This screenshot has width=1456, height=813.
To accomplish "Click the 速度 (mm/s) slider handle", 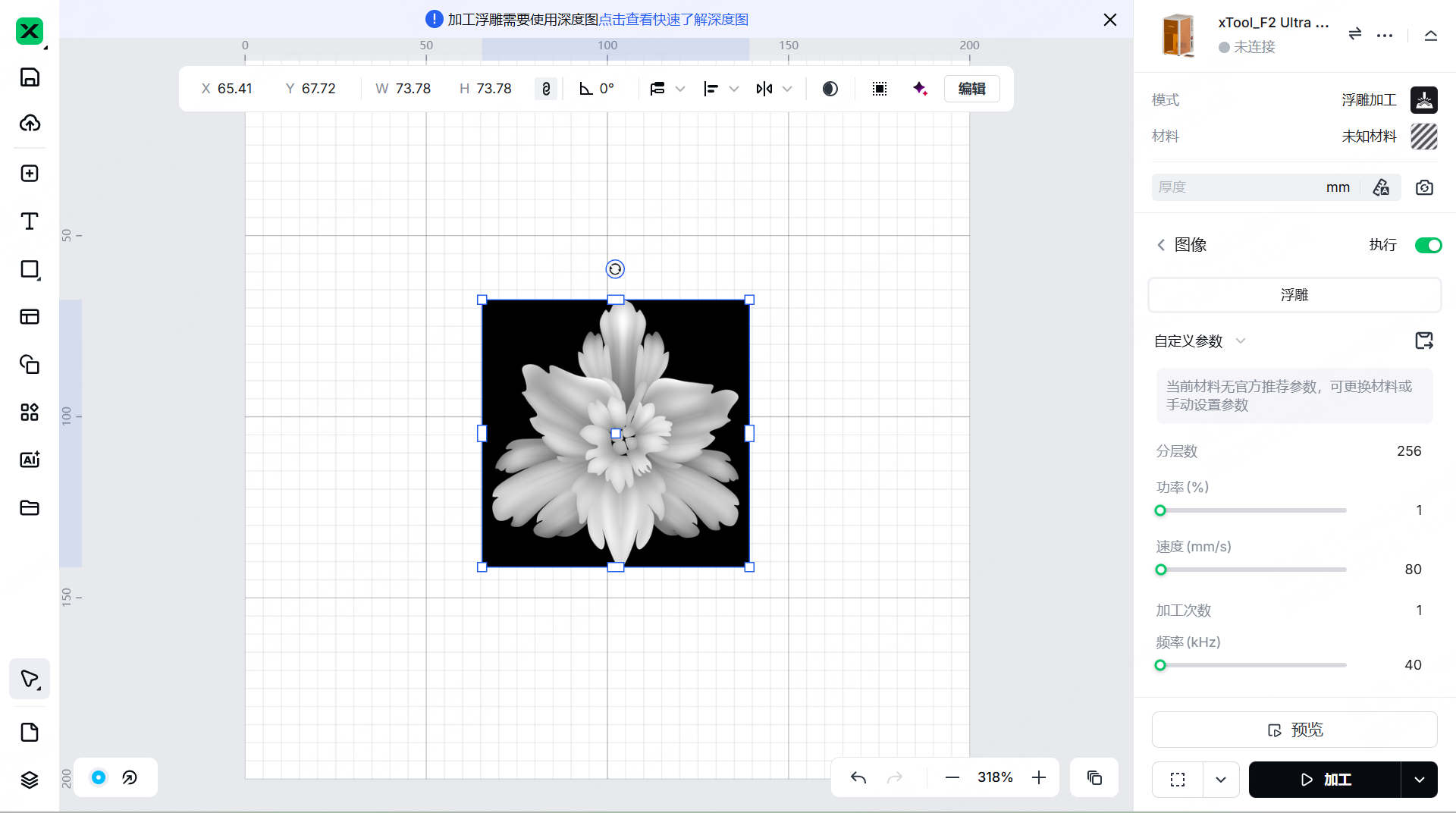I will (x=1161, y=570).
